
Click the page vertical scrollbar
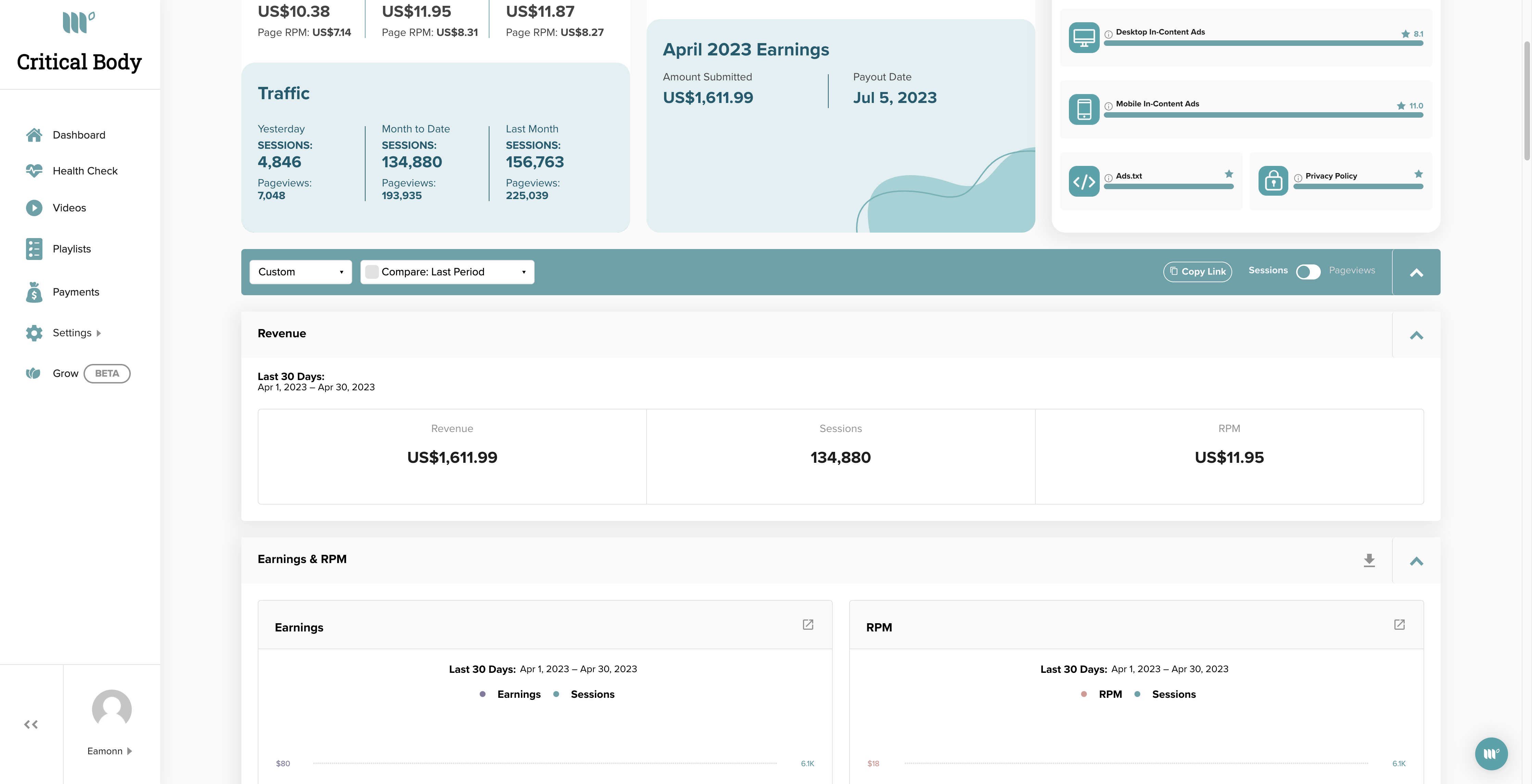(1527, 101)
